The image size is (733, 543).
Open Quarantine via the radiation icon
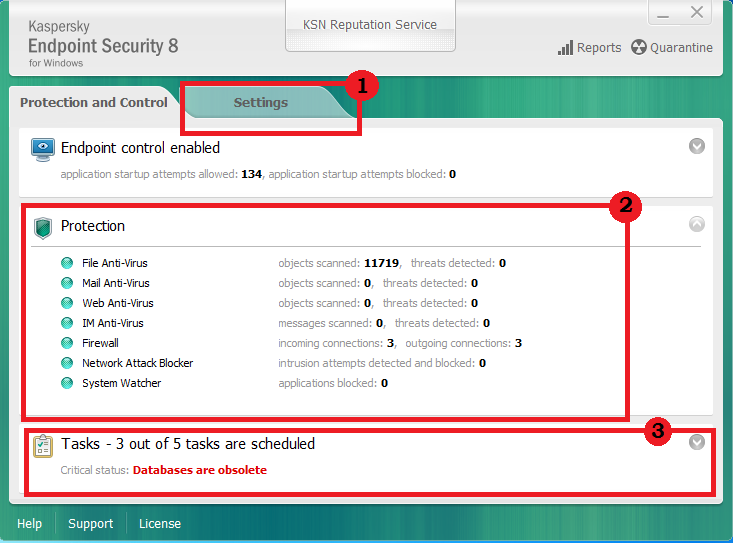[x=638, y=48]
